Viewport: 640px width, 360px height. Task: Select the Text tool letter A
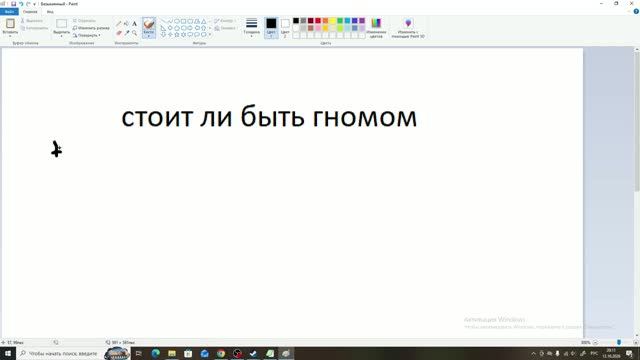134,24
